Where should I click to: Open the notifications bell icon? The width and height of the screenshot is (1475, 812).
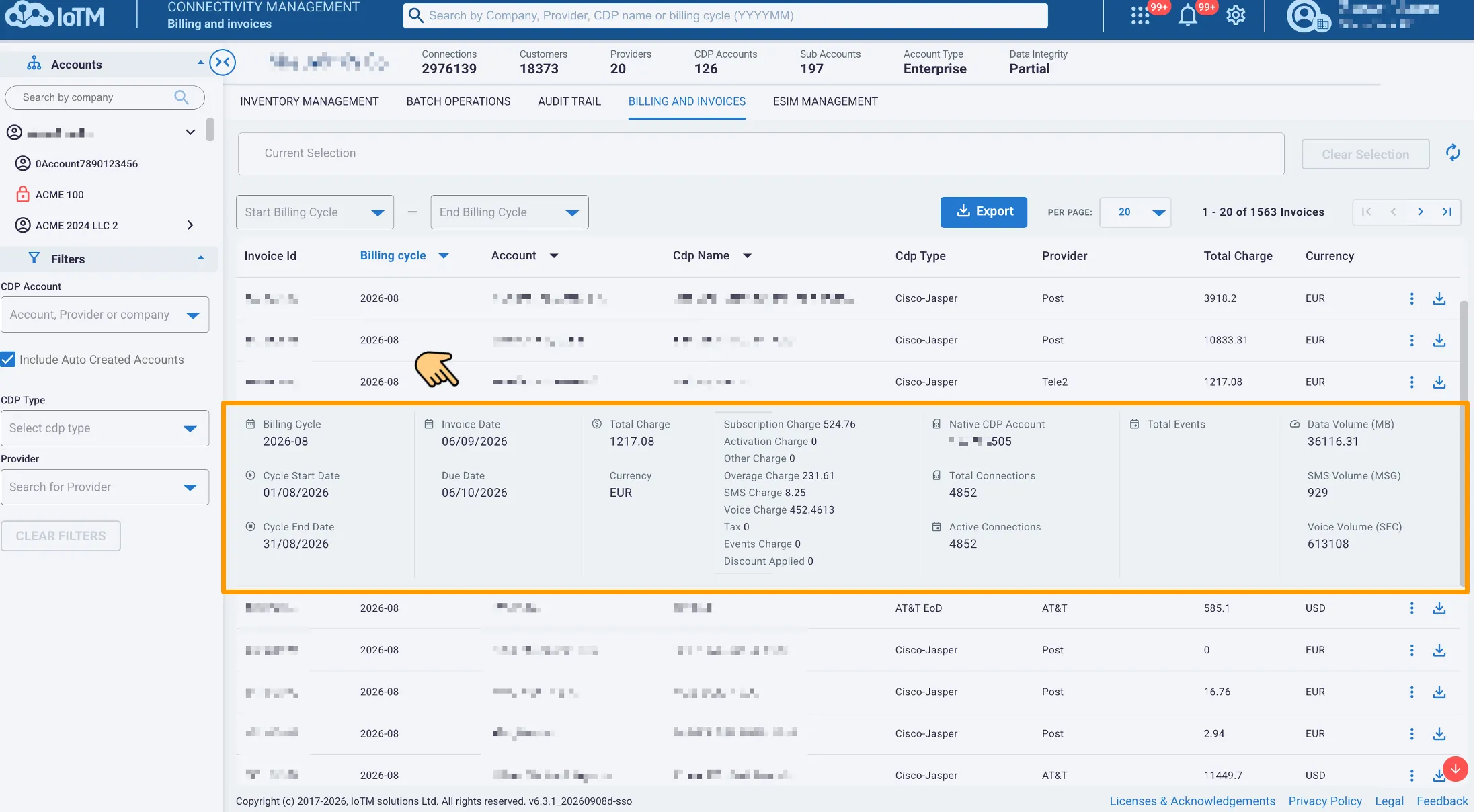[x=1188, y=15]
